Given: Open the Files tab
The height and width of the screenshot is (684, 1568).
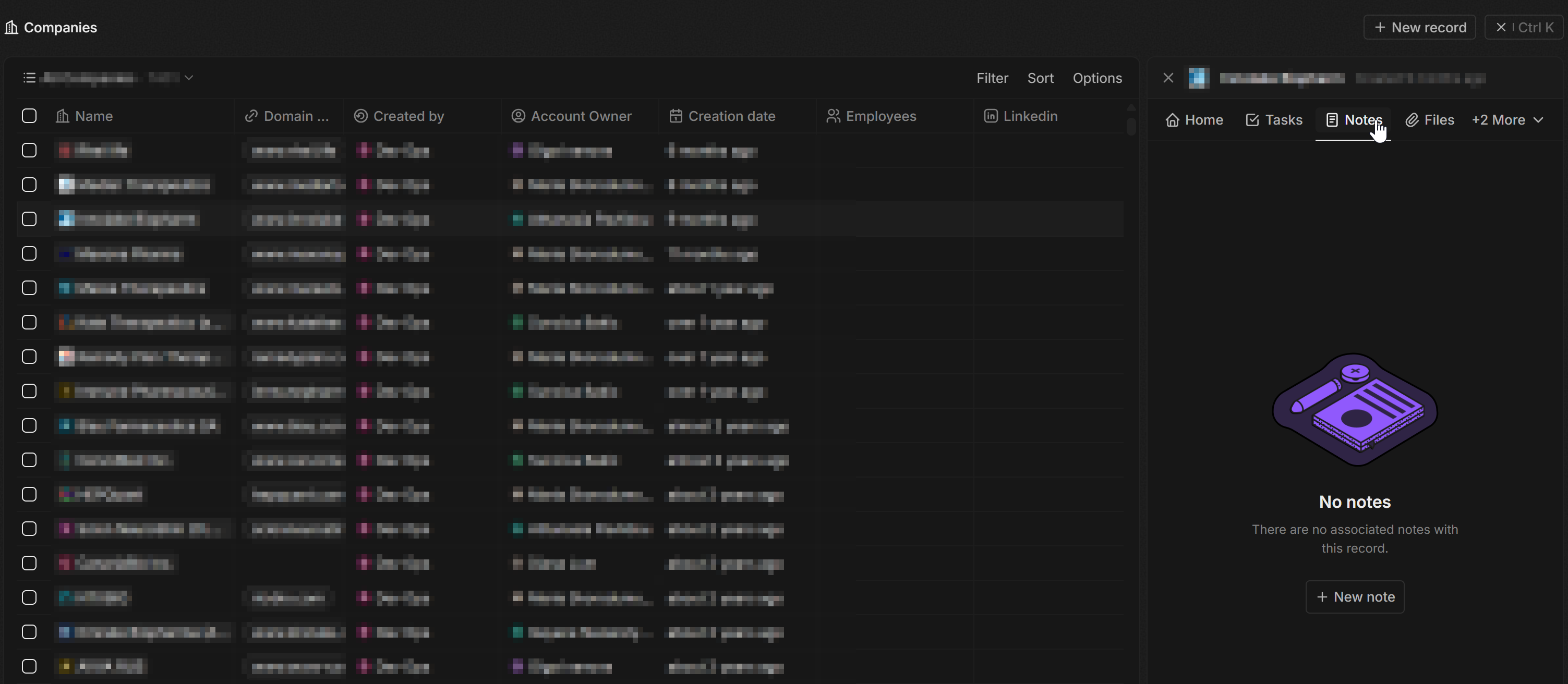Looking at the screenshot, I should pos(1429,120).
